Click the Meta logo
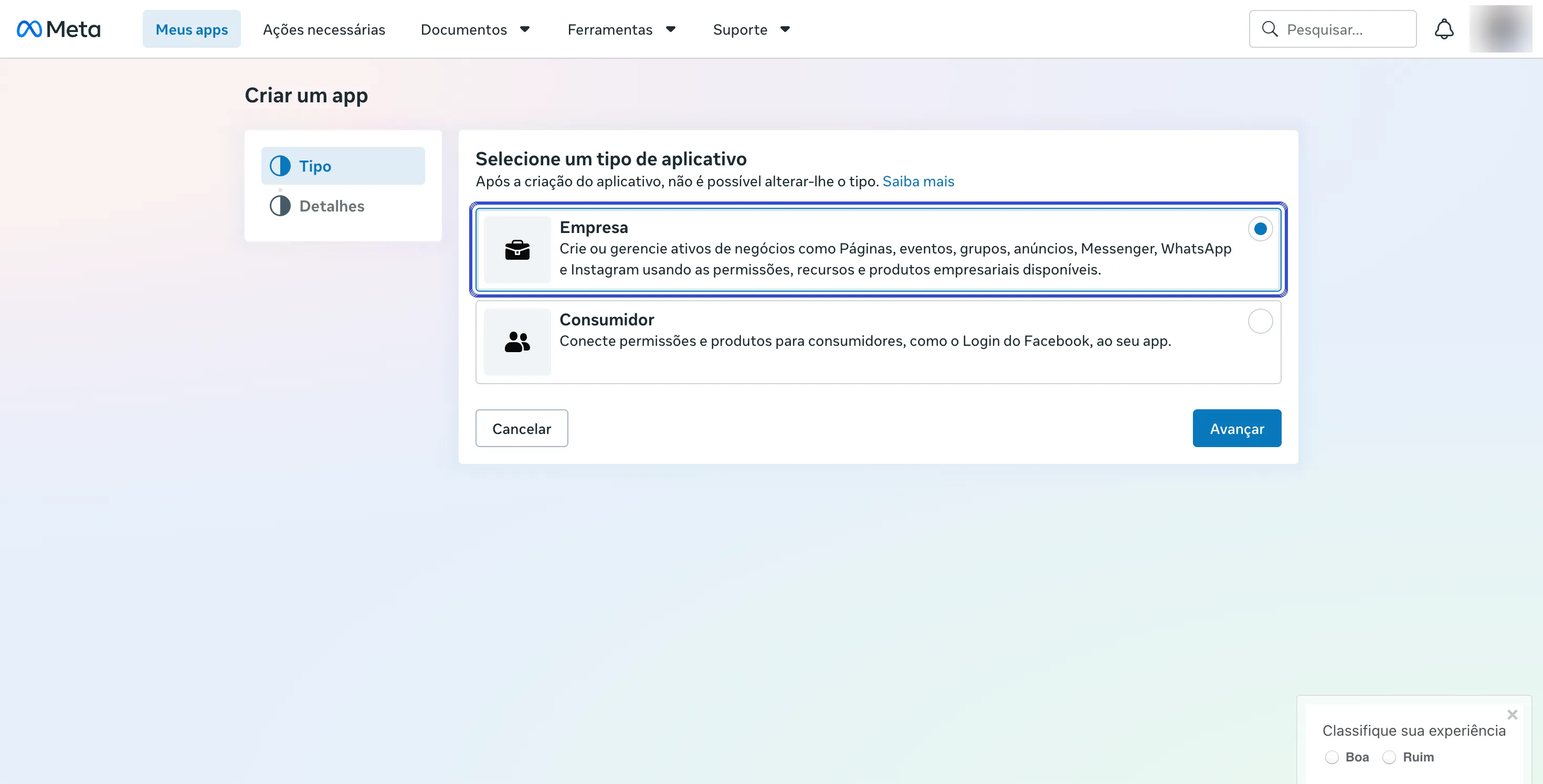The width and height of the screenshot is (1543, 784). [59, 29]
